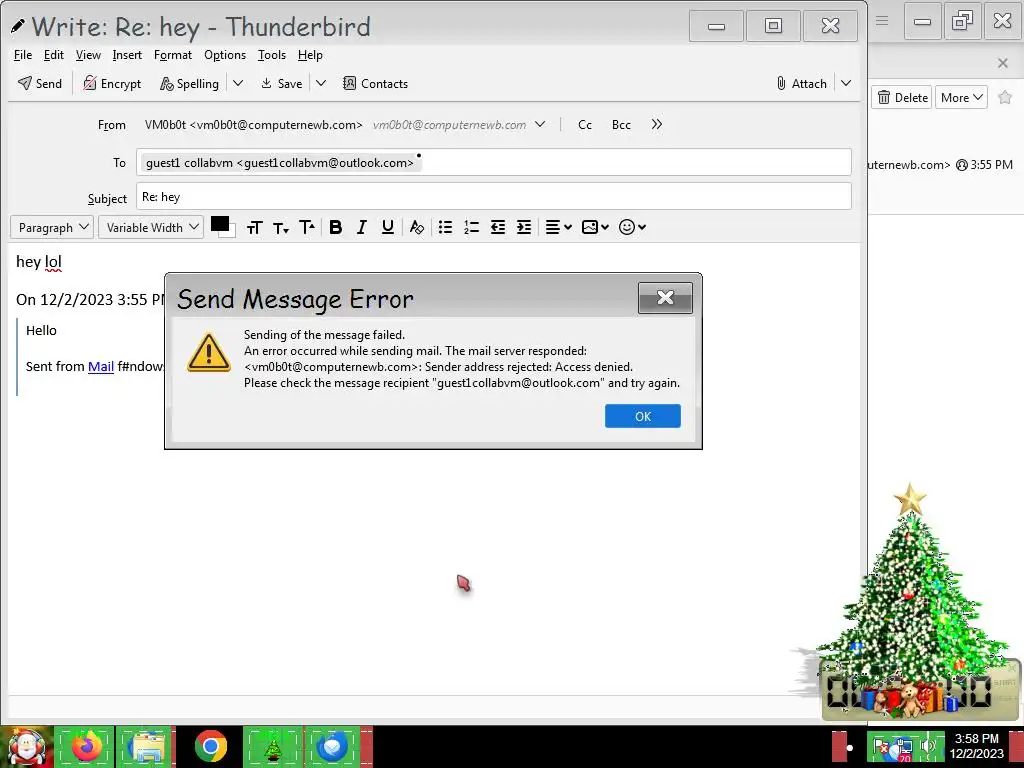Open Google Chrome from the taskbar
The image size is (1024, 768).
[x=210, y=746]
